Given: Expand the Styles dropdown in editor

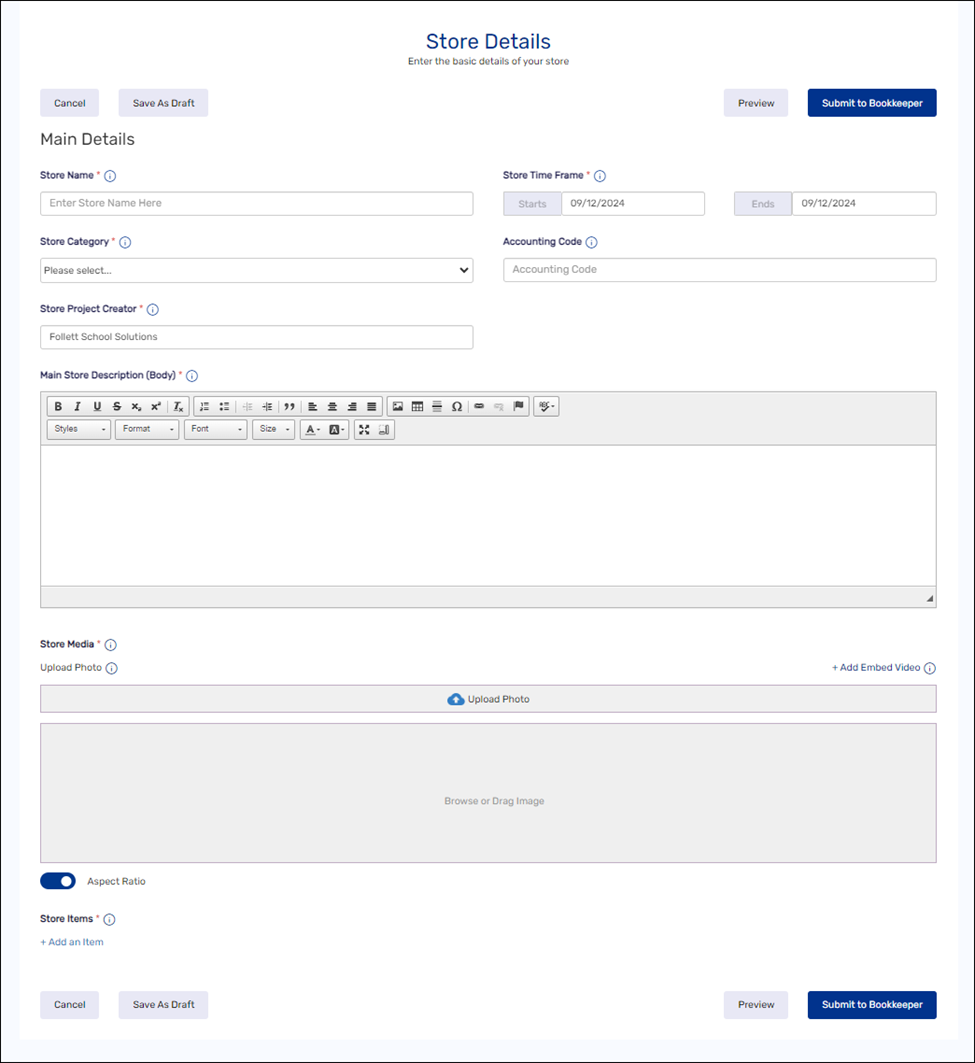Looking at the screenshot, I should [79, 430].
